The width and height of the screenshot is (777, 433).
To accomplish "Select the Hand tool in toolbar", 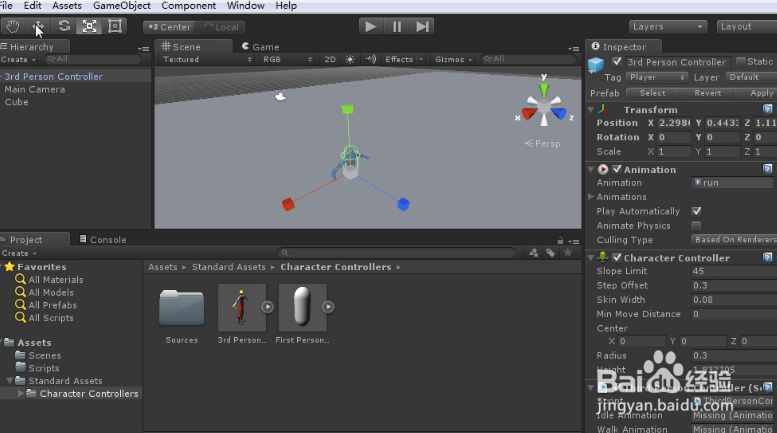I will coord(13,26).
